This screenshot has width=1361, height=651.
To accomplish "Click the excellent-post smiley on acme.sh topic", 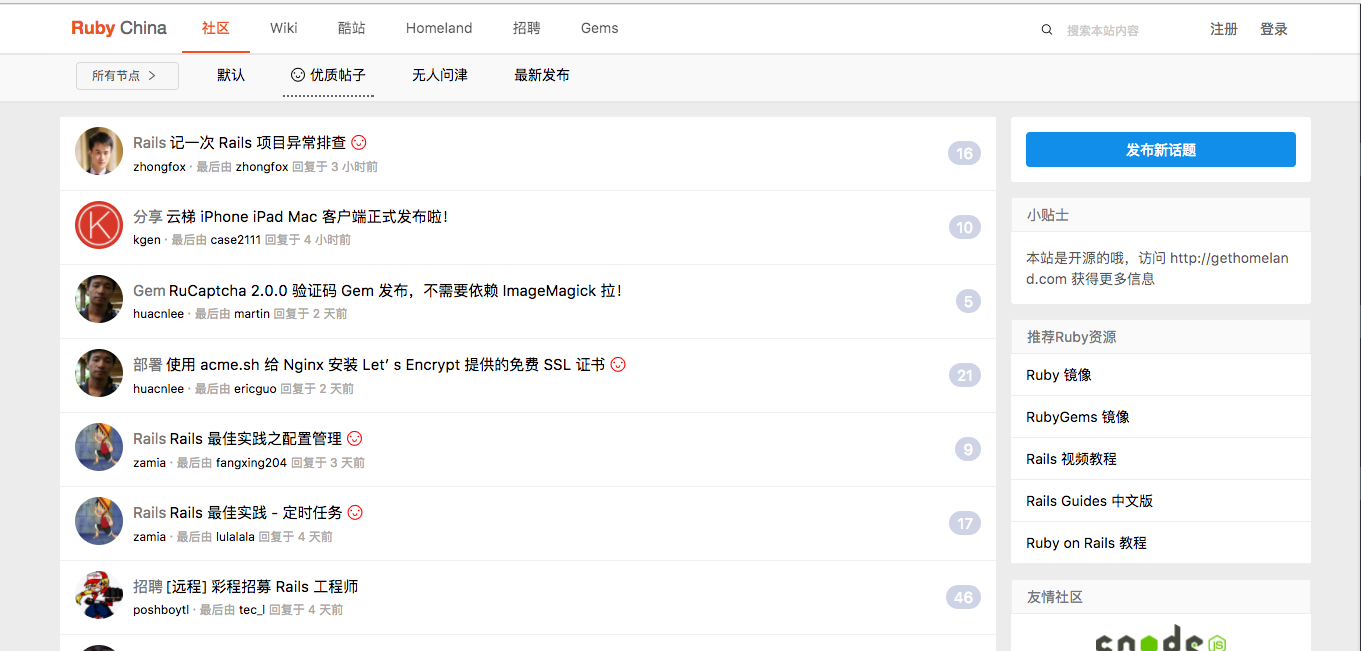I will [618, 365].
